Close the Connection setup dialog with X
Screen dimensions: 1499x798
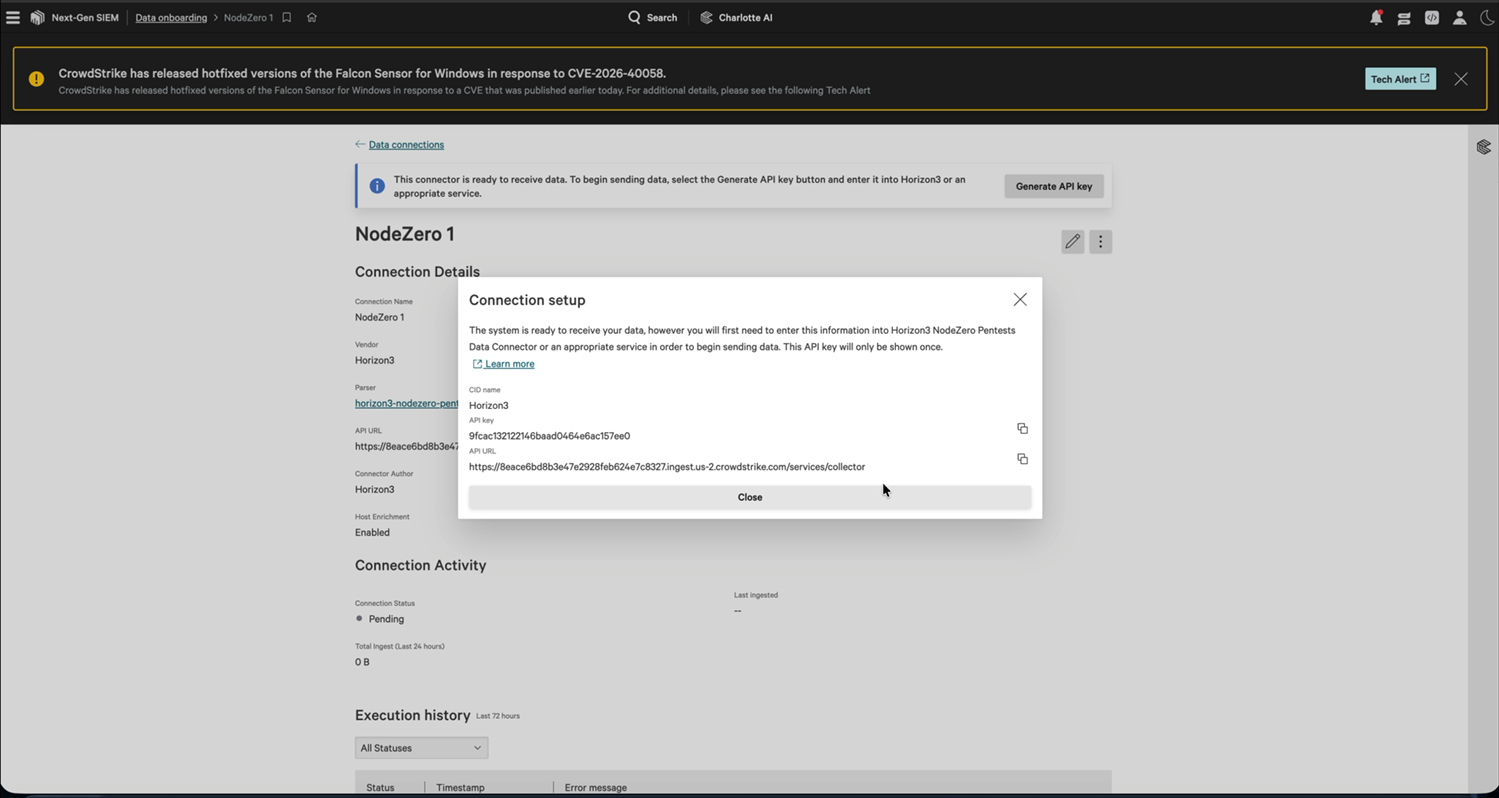(1020, 300)
